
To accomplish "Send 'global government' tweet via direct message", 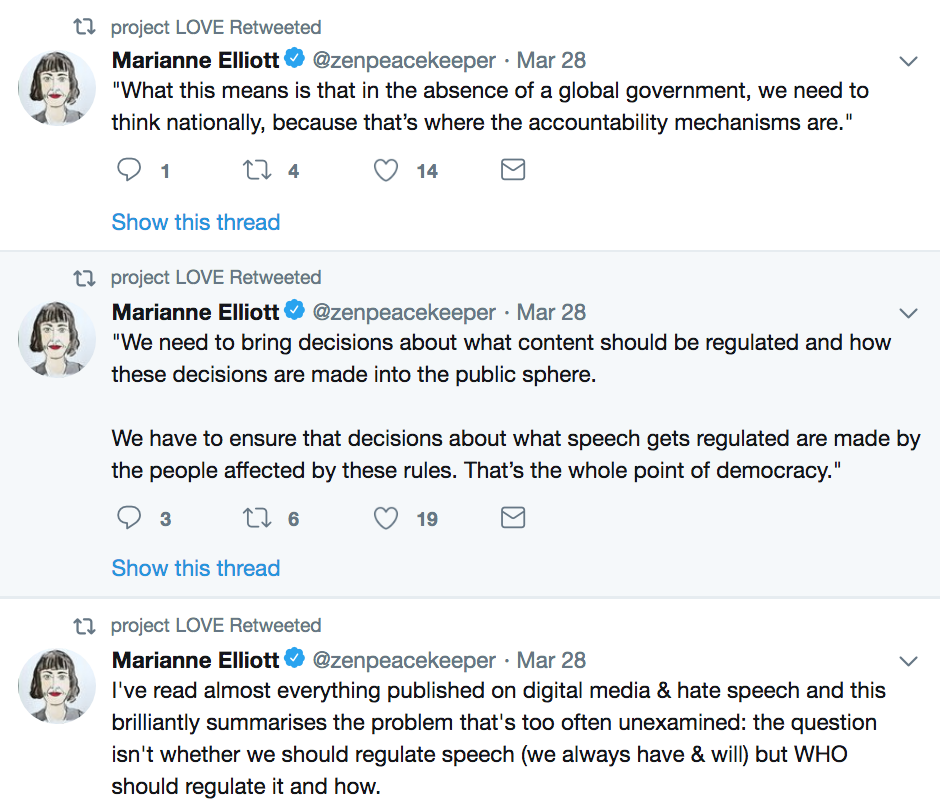I will click(x=513, y=170).
